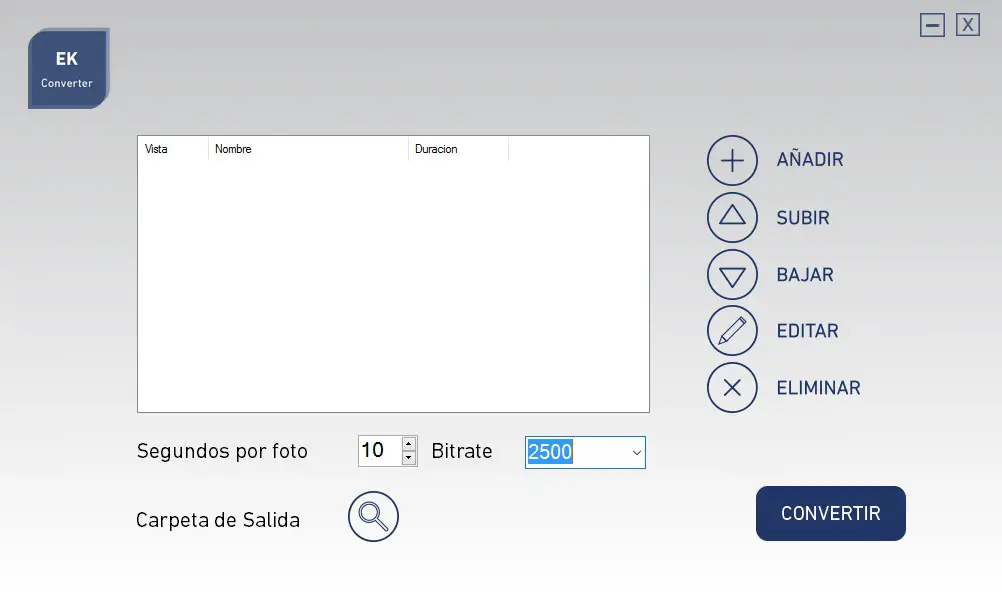Image resolution: width=1002 pixels, height=594 pixels.
Task: Click the EDITAR pencil icon
Action: tap(732, 331)
